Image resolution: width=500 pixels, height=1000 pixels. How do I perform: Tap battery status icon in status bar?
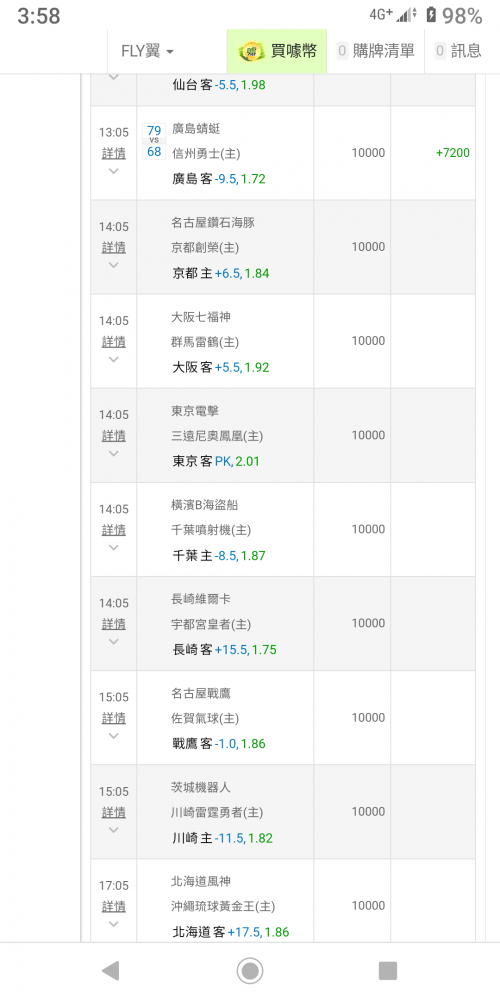click(432, 15)
